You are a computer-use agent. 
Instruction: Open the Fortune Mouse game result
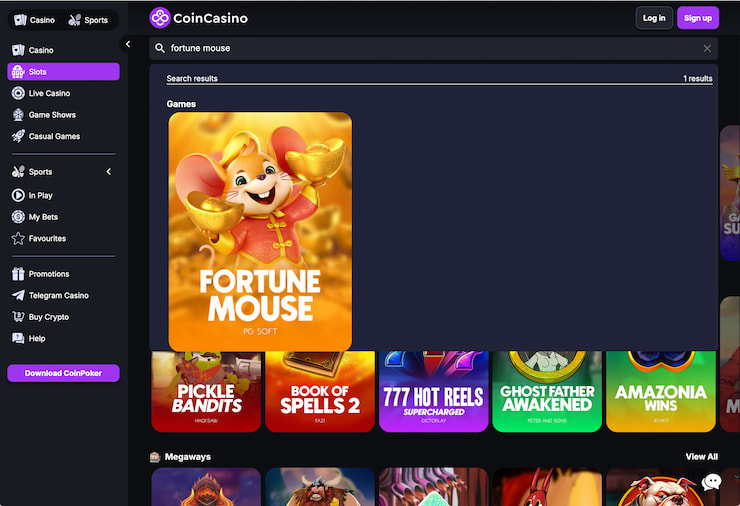point(260,231)
